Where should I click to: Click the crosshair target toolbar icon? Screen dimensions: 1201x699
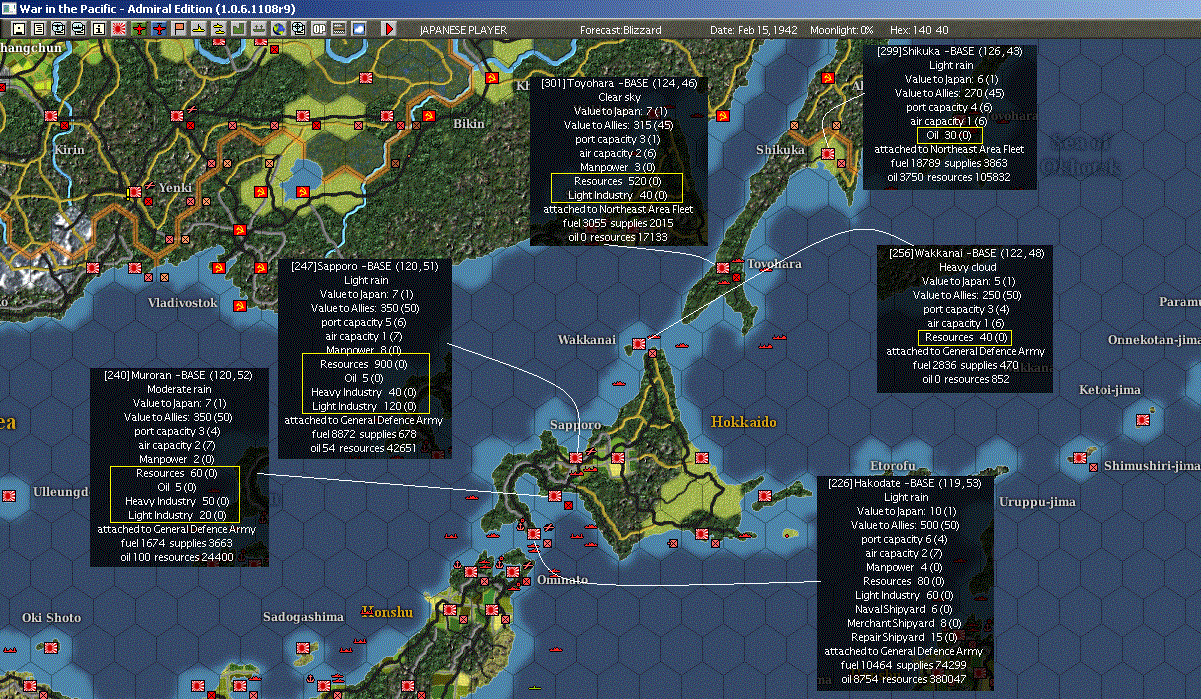[x=299, y=29]
